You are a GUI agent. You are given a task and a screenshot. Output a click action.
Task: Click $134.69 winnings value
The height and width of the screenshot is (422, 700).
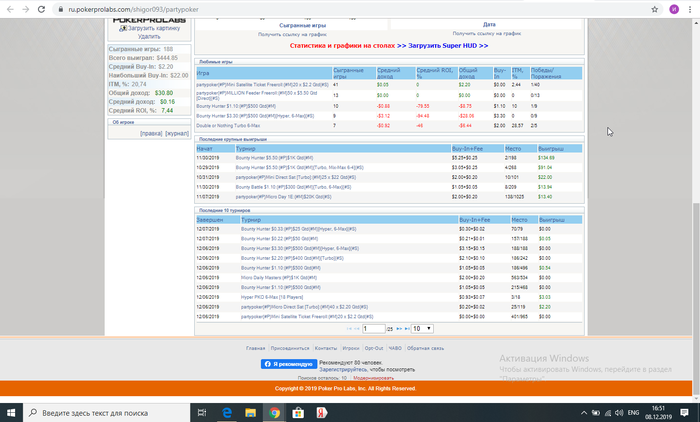pyautogui.click(x=546, y=158)
